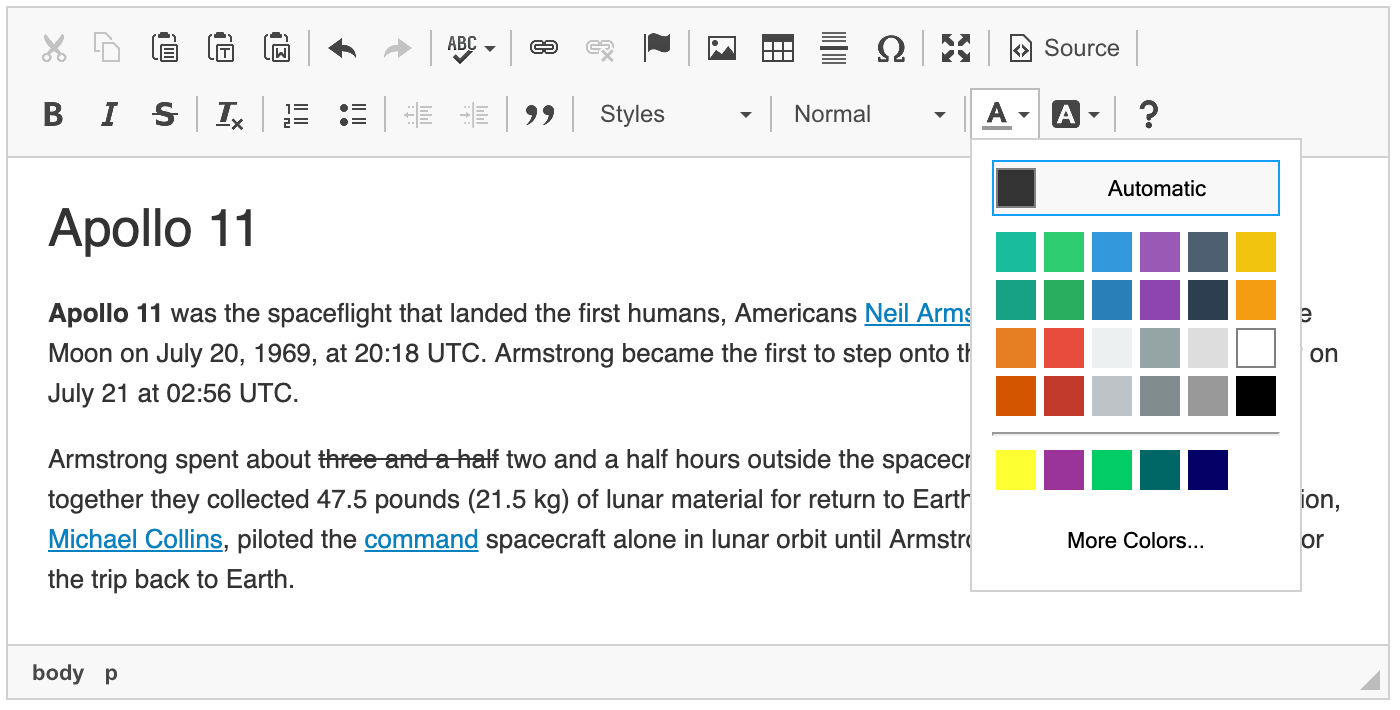Screen dimensions: 1400x710
Task: Click the Unlink icon
Action: [600, 48]
